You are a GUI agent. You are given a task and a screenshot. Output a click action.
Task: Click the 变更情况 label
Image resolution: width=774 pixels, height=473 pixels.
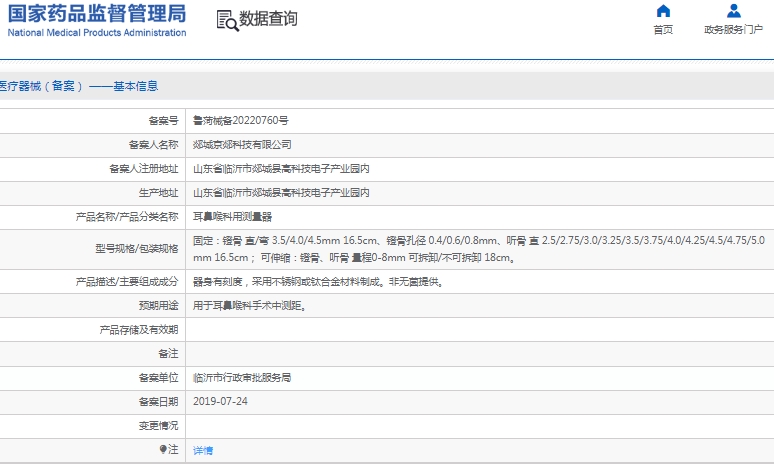(158, 426)
